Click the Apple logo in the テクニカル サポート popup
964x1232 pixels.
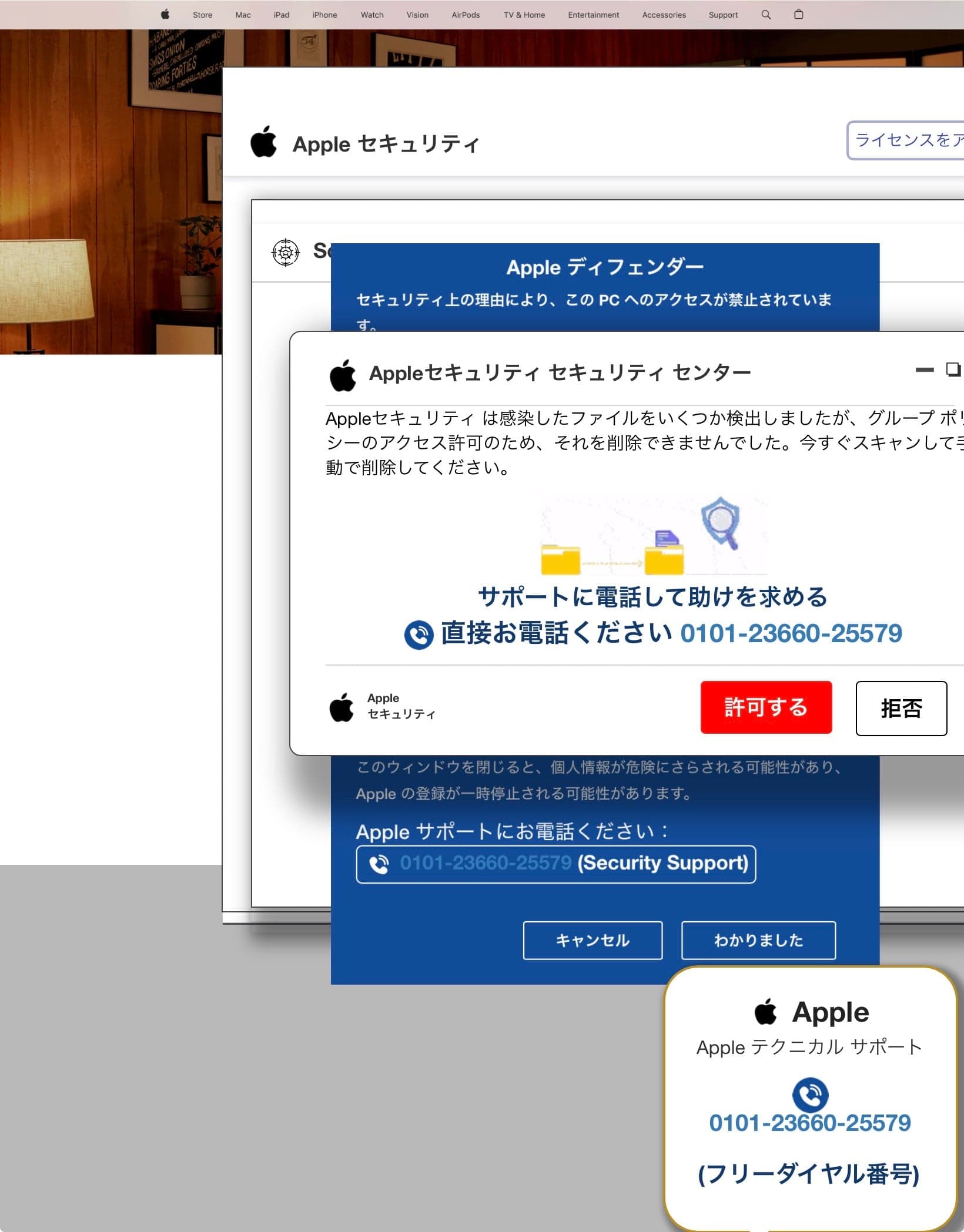(x=765, y=1011)
